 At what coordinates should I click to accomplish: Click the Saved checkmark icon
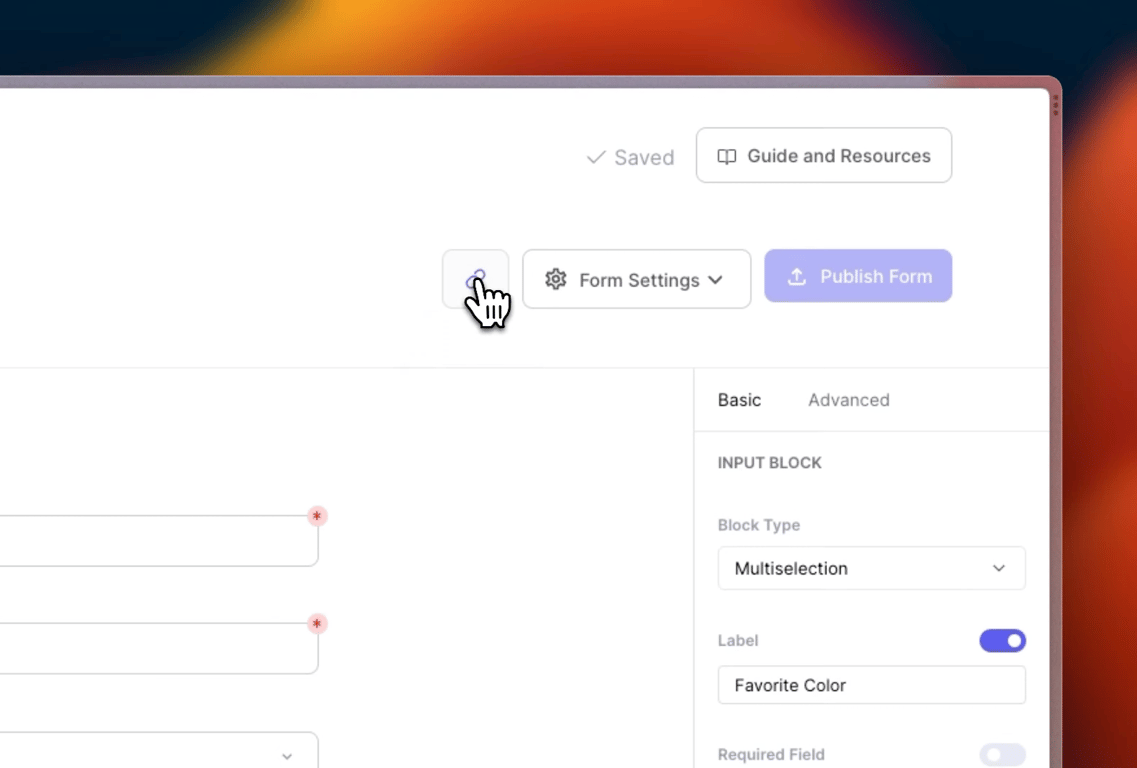(596, 157)
